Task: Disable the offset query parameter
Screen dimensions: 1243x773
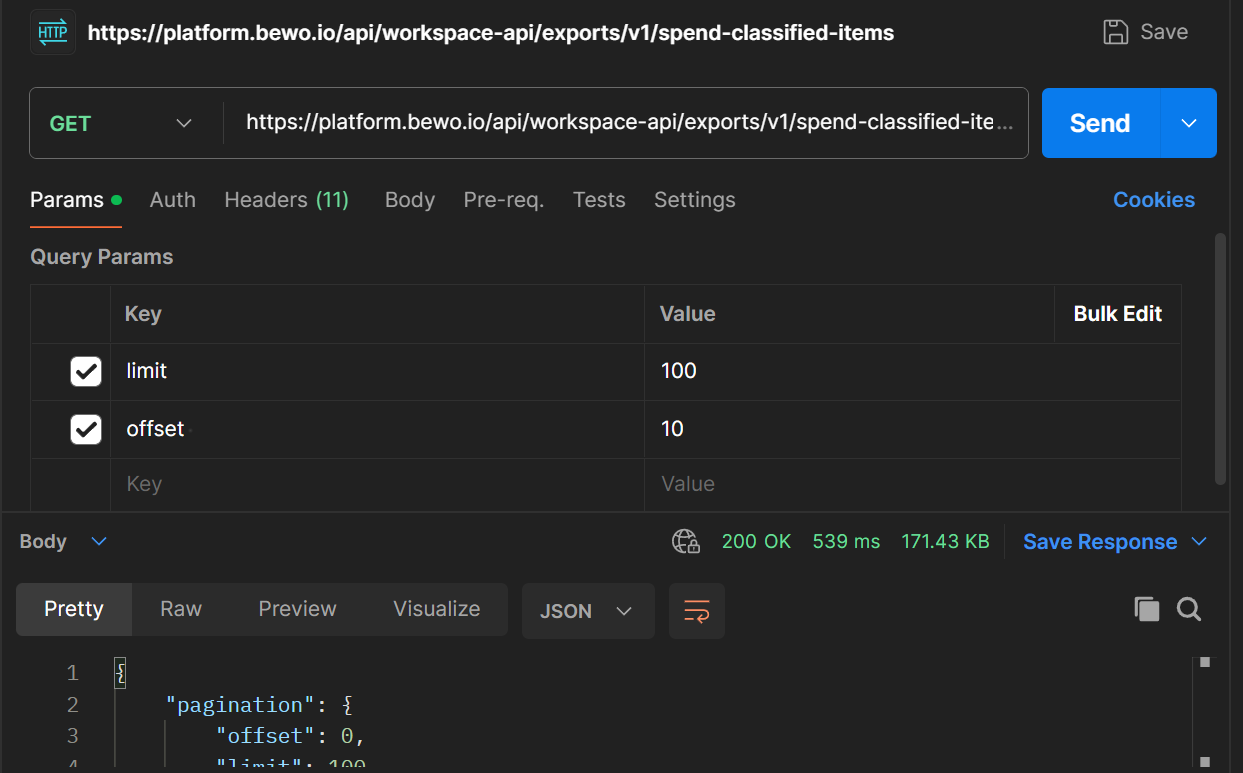Action: (x=85, y=429)
